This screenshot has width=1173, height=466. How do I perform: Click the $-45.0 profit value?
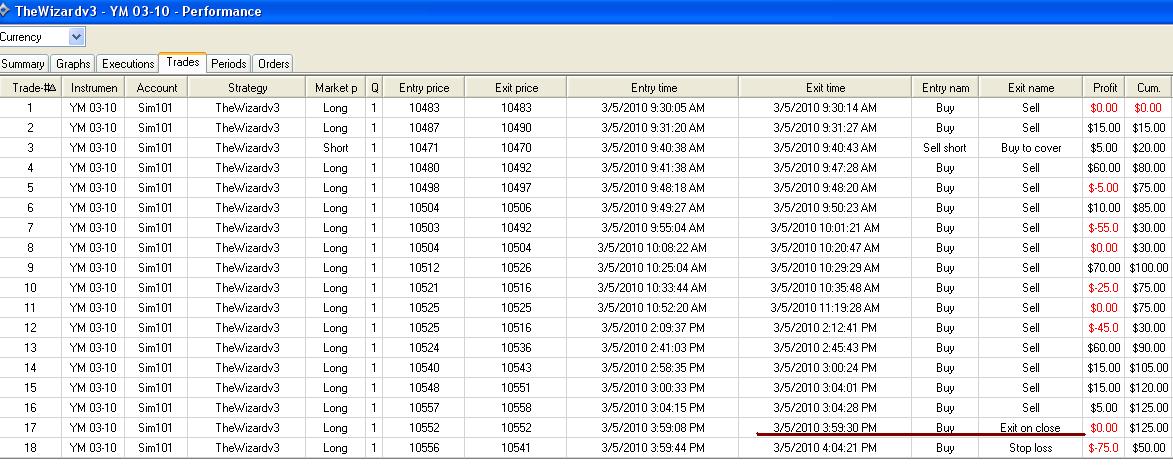point(1104,328)
